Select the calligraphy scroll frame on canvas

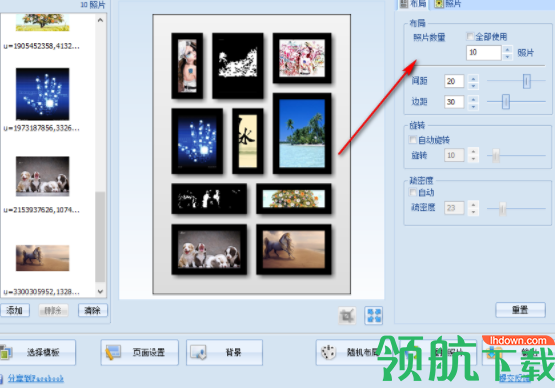point(248,141)
